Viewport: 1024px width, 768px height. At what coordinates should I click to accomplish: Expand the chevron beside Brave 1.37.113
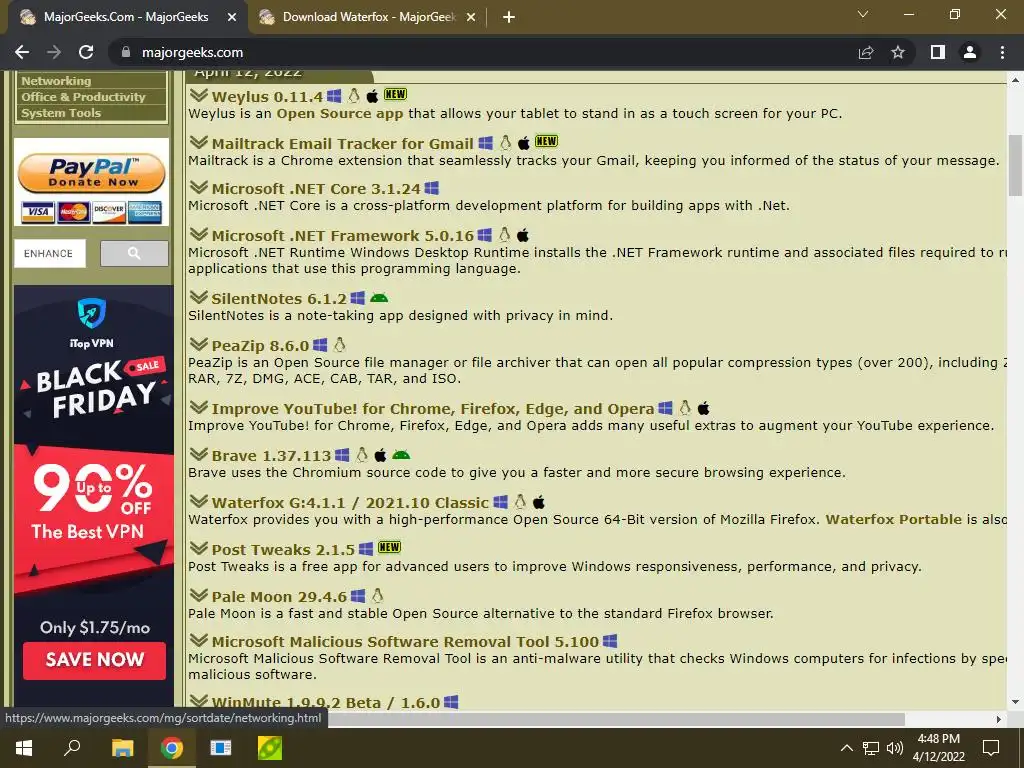click(x=199, y=455)
